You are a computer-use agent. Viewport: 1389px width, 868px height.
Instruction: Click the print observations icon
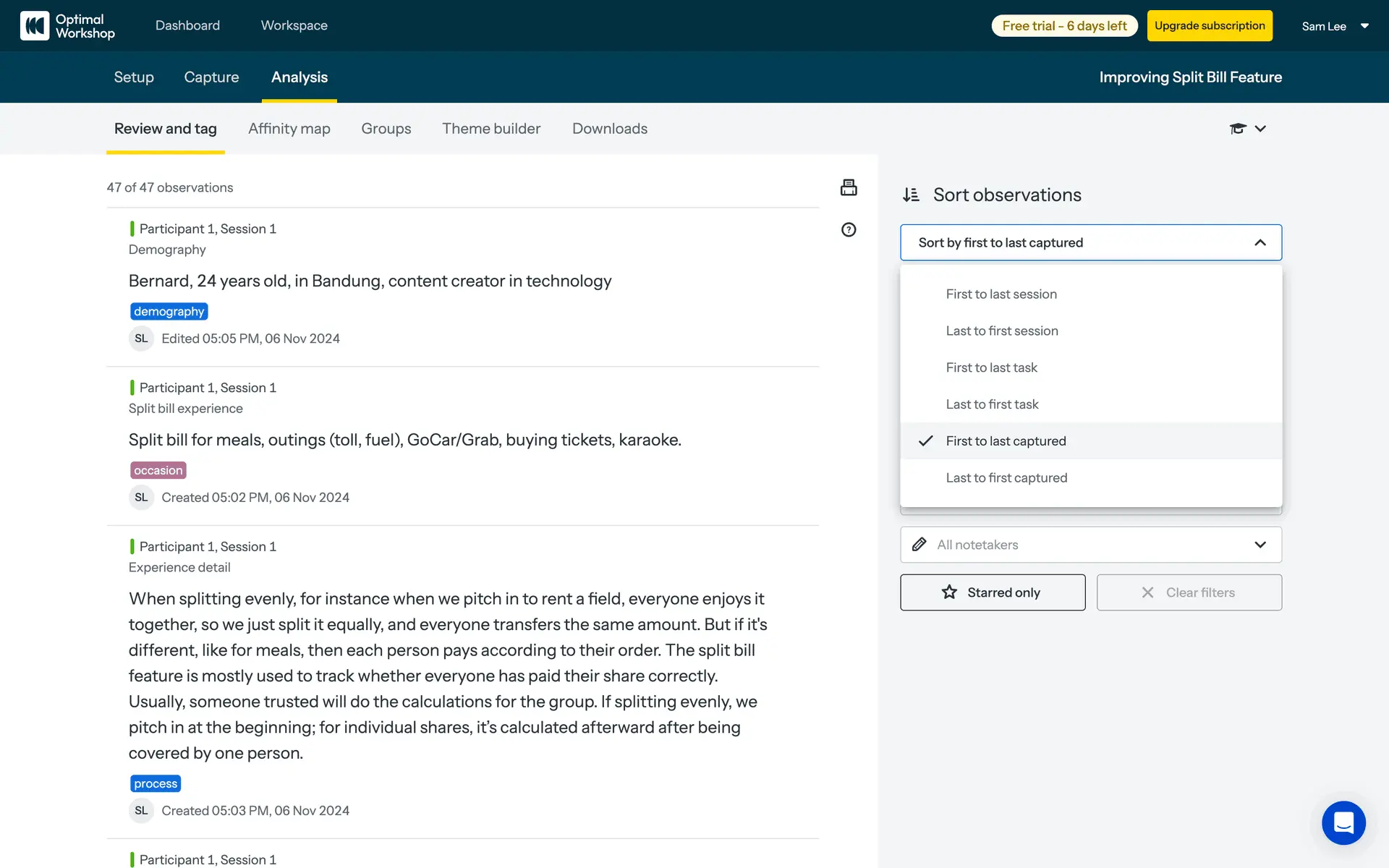849,187
